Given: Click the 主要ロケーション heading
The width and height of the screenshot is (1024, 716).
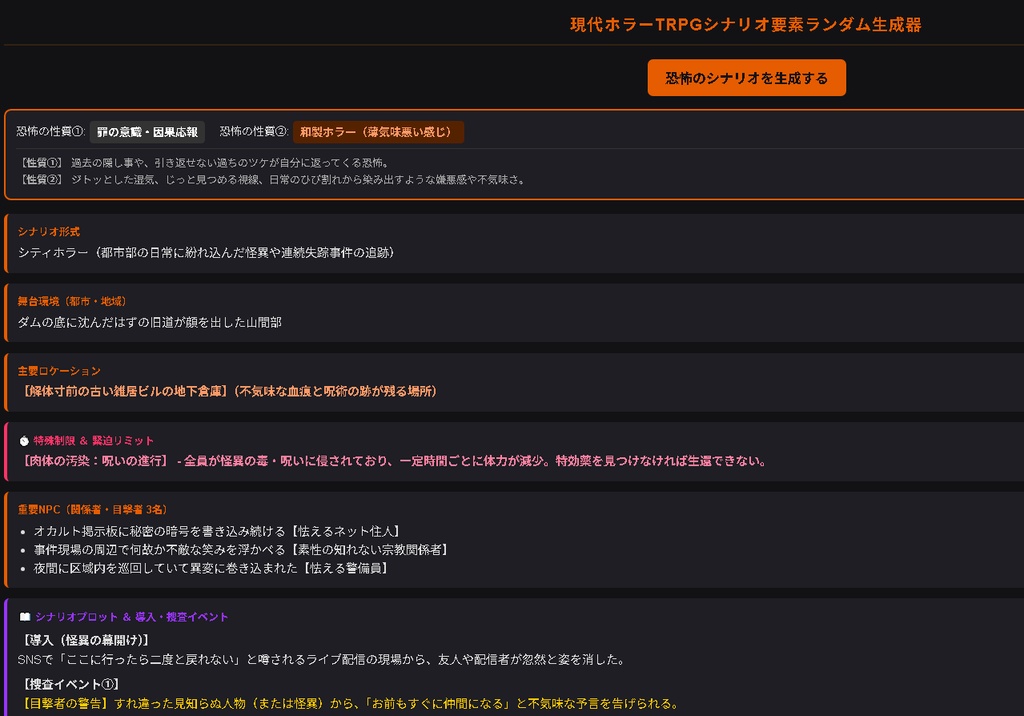Looking at the screenshot, I should pos(59,371).
